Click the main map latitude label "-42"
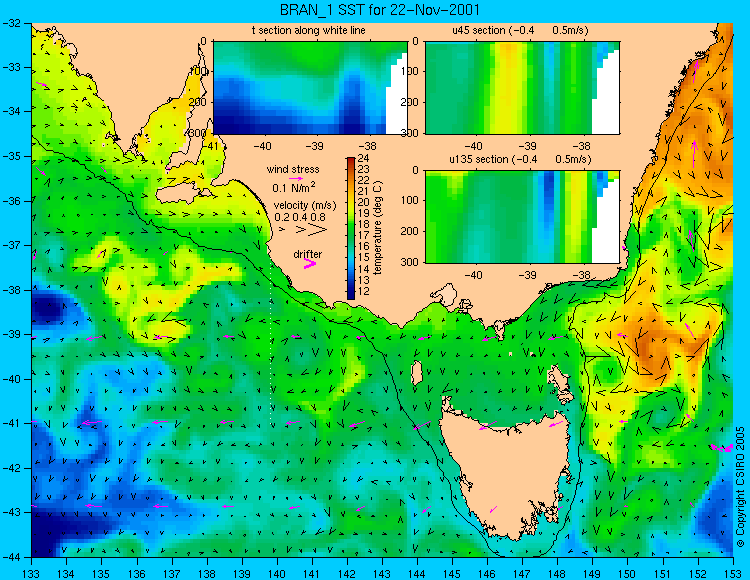 [13, 468]
